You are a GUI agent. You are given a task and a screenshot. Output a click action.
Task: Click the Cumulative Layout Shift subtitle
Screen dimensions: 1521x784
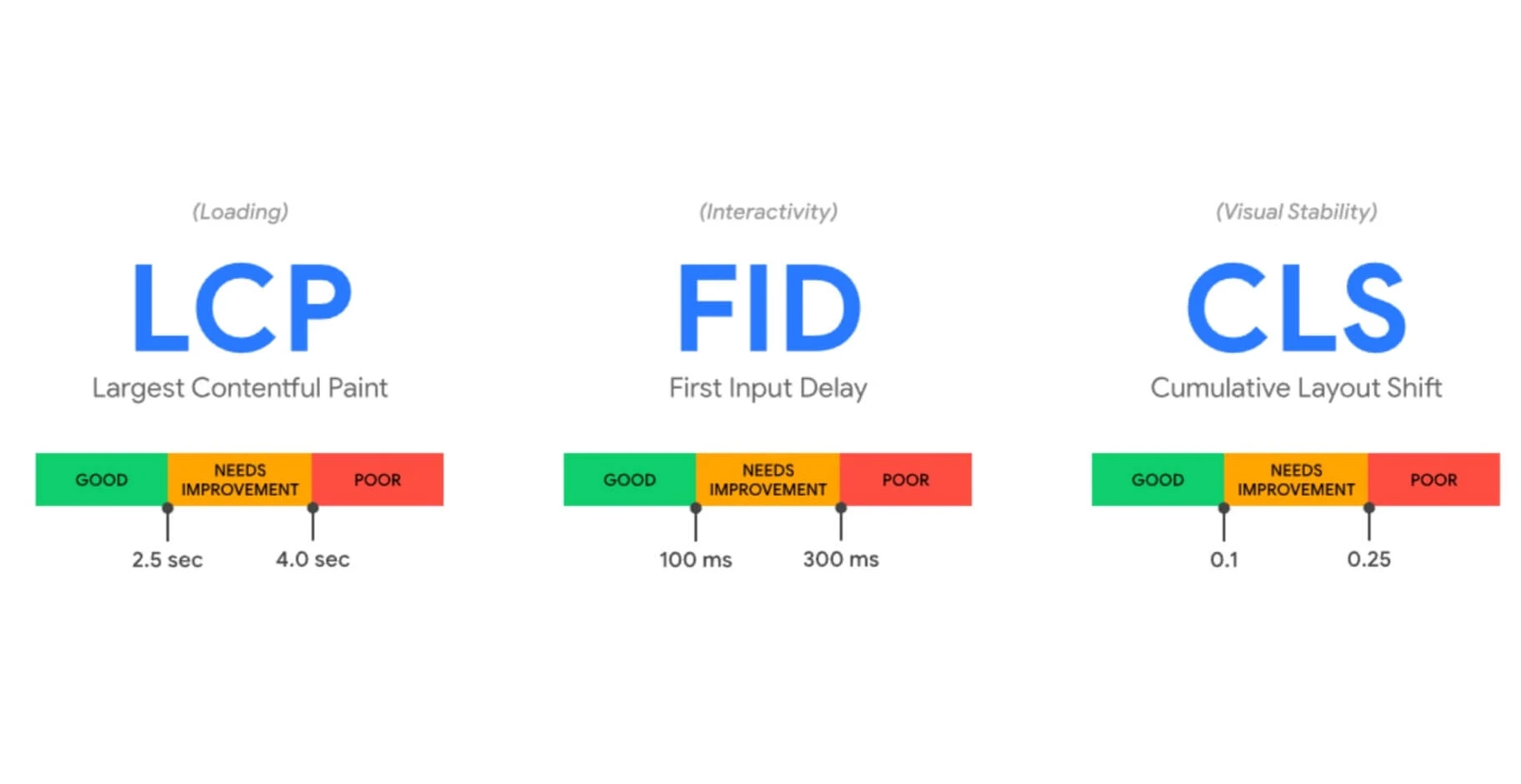pyautogui.click(x=1296, y=388)
